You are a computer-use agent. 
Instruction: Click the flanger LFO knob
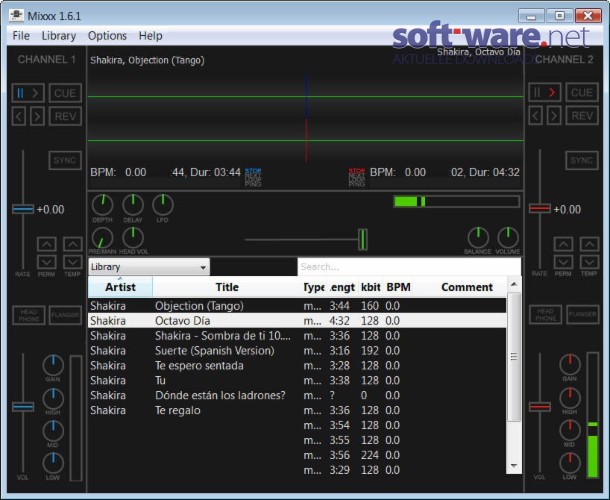[x=163, y=205]
